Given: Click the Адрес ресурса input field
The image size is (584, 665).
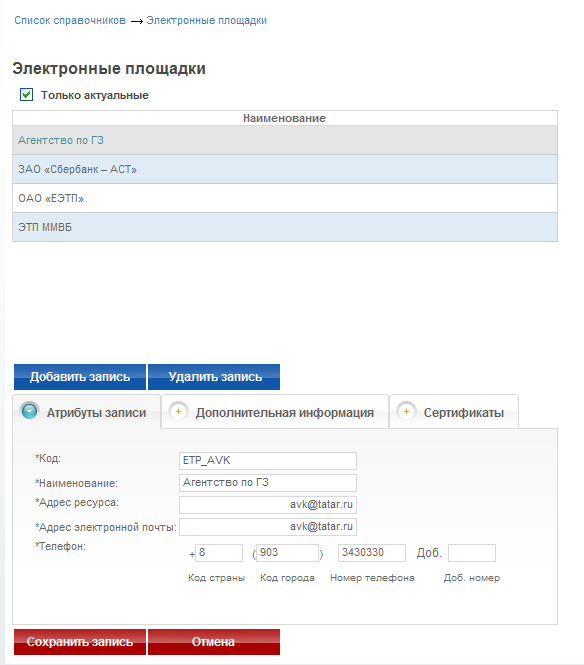Looking at the screenshot, I should (x=268, y=505).
